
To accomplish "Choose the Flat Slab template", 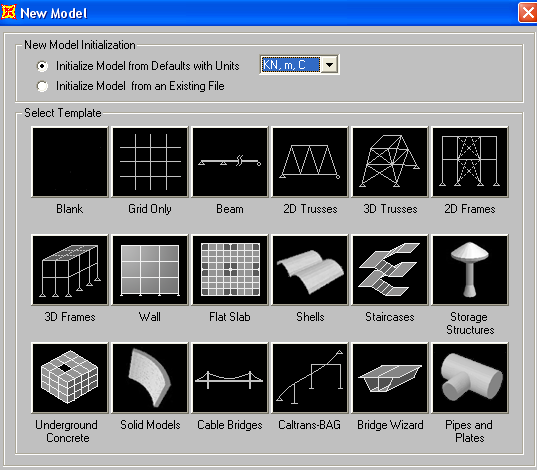I will point(230,270).
